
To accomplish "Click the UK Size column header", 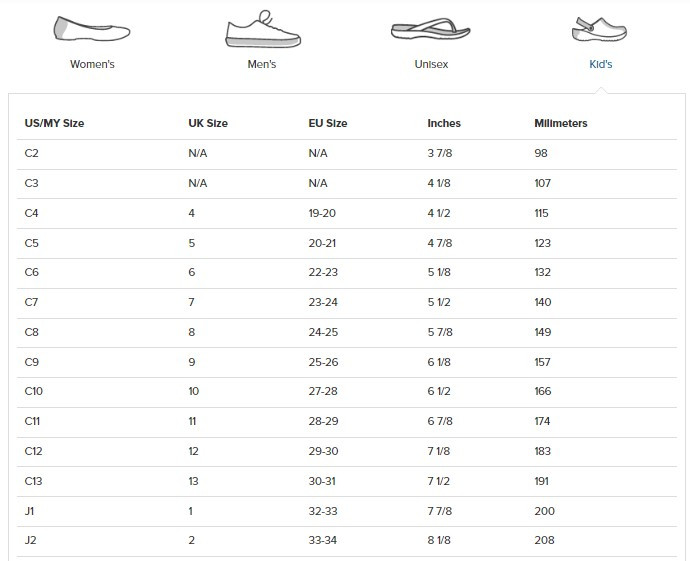I will point(208,124).
